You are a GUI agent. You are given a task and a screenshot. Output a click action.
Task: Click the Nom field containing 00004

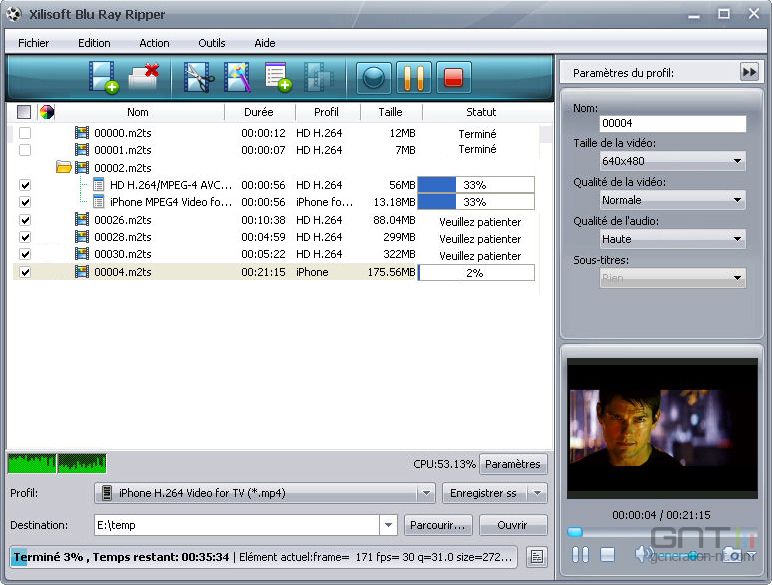click(673, 123)
